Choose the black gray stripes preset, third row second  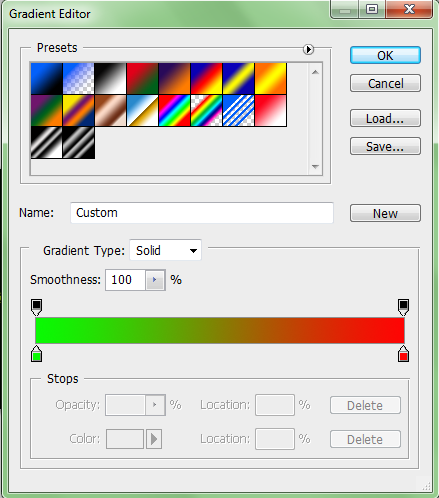click(x=78, y=143)
